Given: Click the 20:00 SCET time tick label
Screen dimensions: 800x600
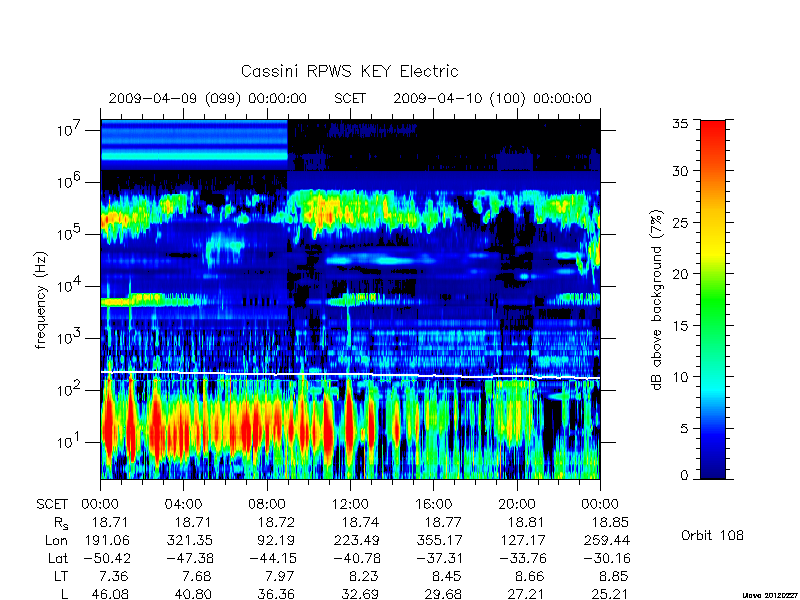Looking at the screenshot, I should click(517, 505).
